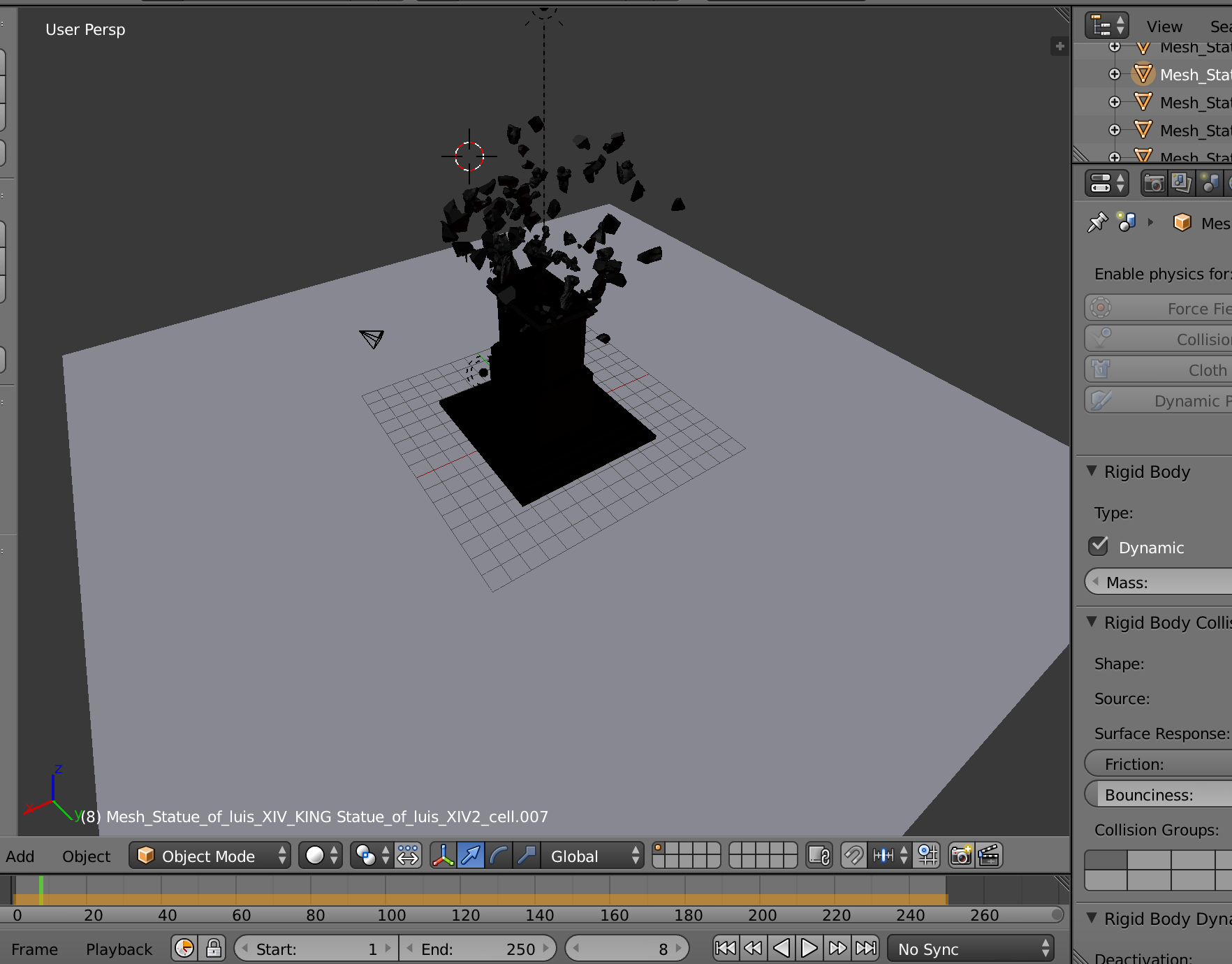The height and width of the screenshot is (964, 1232).
Task: Click the End frame field
Action: pos(478,949)
